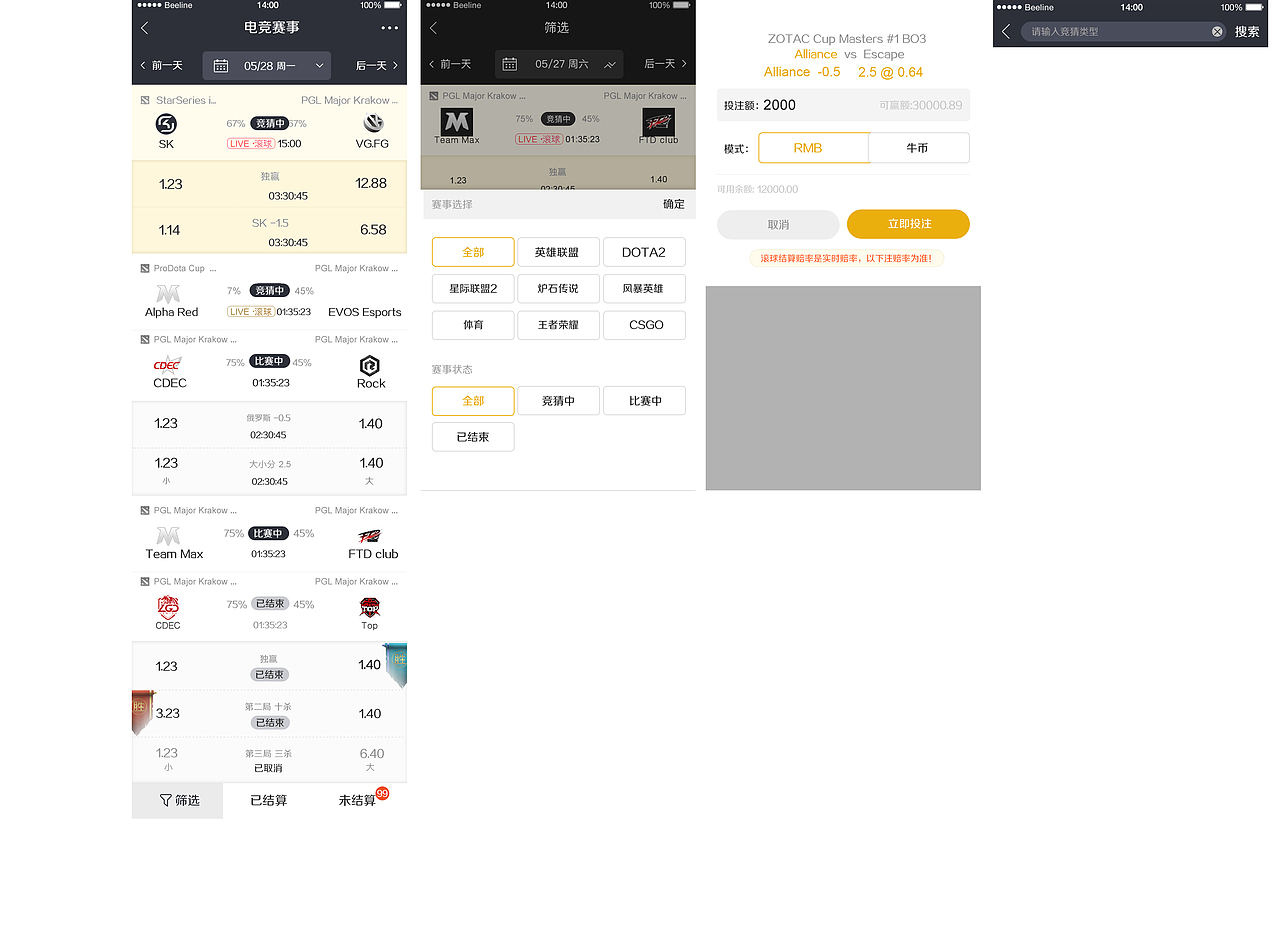Select 全部 under 赛事选择
The width and height of the screenshot is (1280, 939).
(x=473, y=252)
